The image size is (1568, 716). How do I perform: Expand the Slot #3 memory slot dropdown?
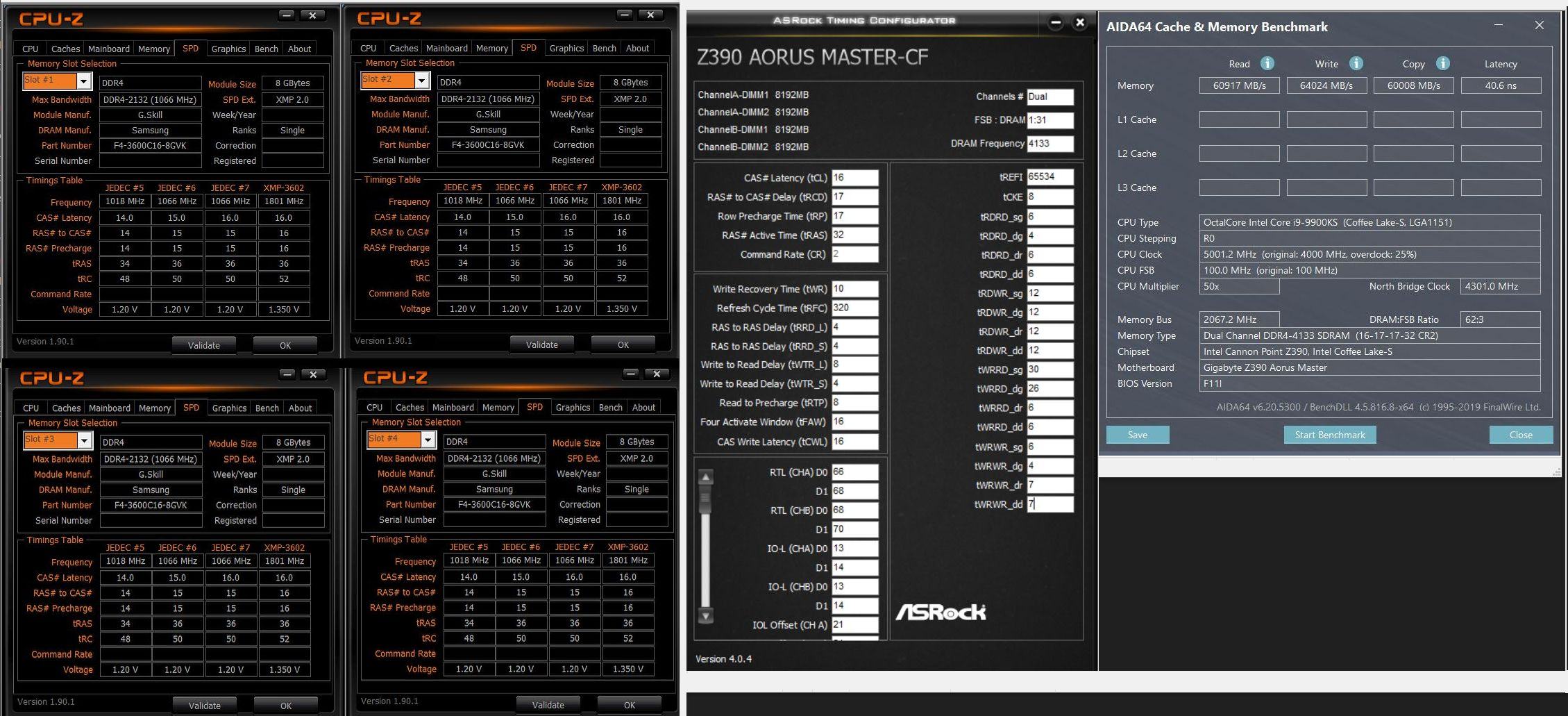pyautogui.click(x=85, y=440)
